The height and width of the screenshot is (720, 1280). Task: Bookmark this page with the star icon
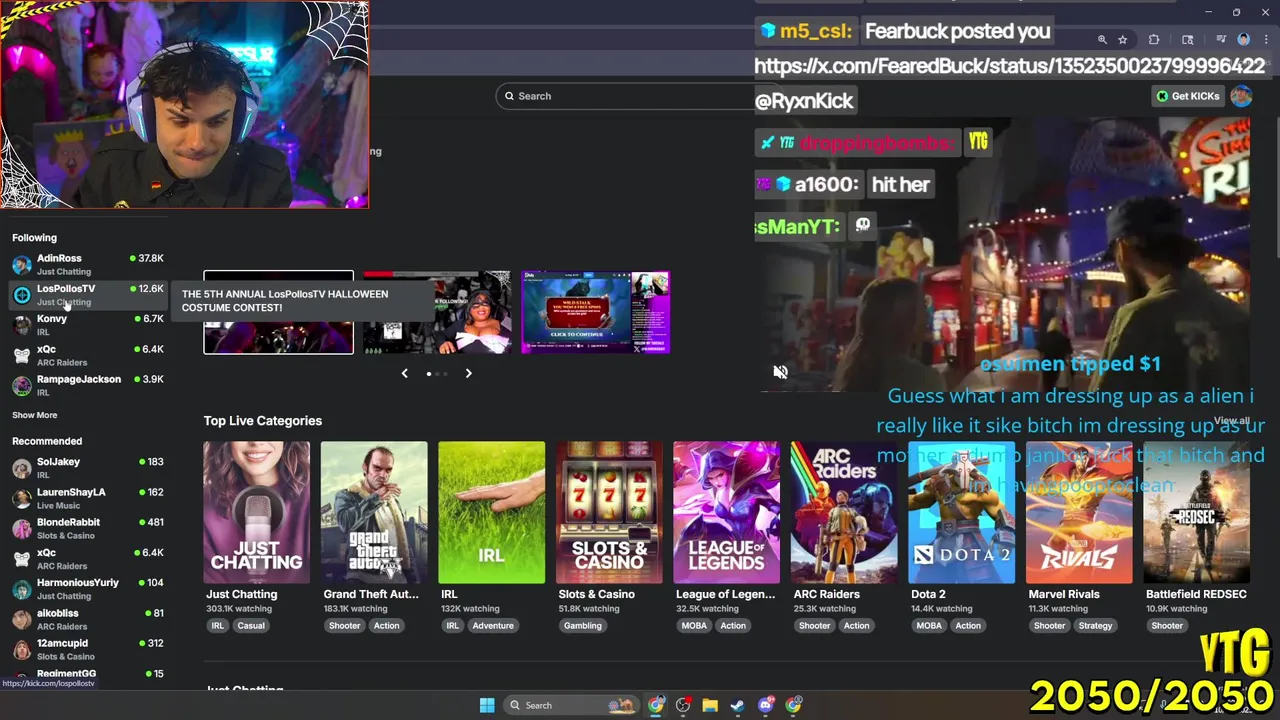point(1123,40)
